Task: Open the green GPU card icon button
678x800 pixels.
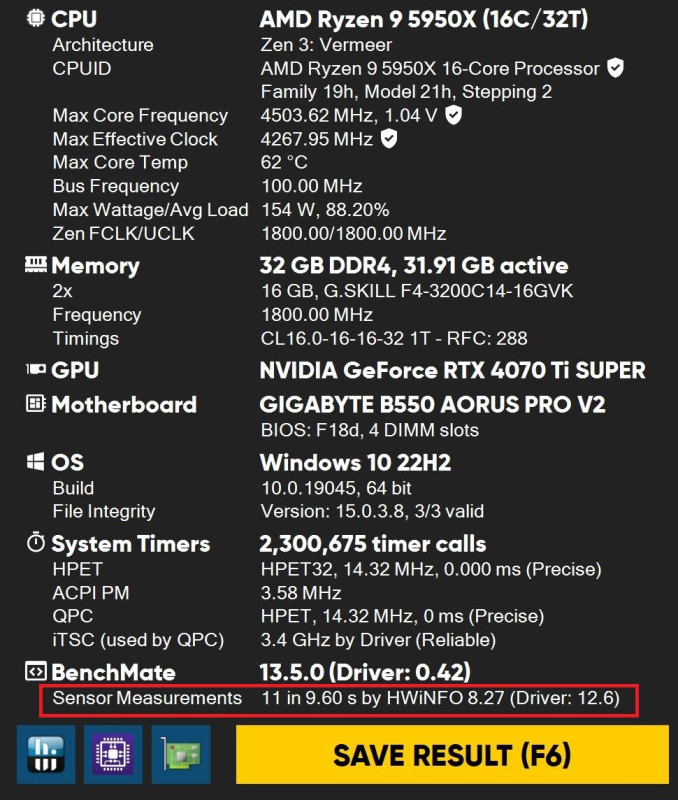Action: 181,755
